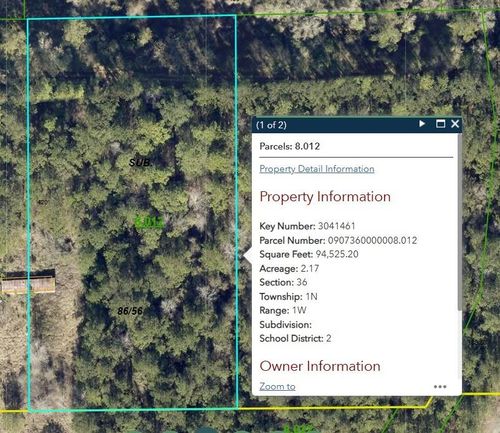This screenshot has height=433, width=500.
Task: Click the SUB. label on the map
Action: (x=140, y=163)
